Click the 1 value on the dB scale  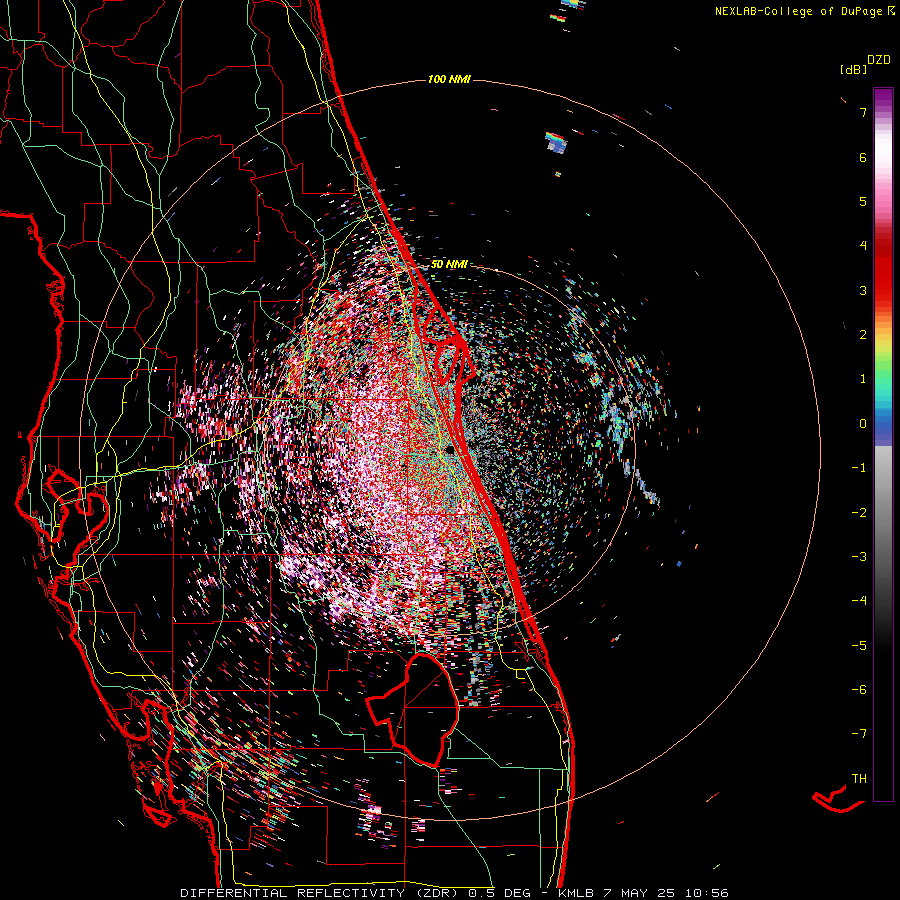click(x=863, y=379)
